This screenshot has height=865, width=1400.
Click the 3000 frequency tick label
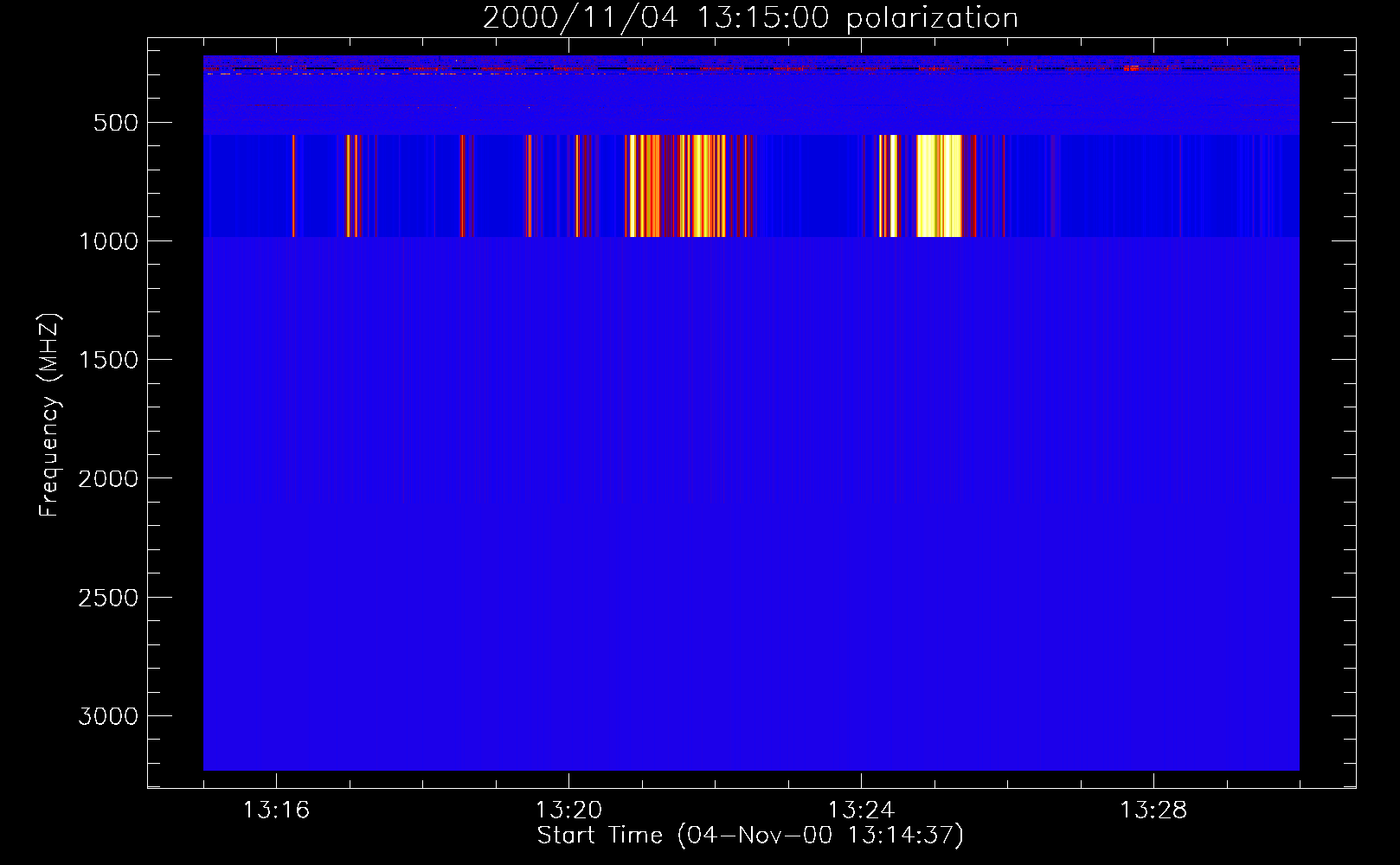pos(108,716)
